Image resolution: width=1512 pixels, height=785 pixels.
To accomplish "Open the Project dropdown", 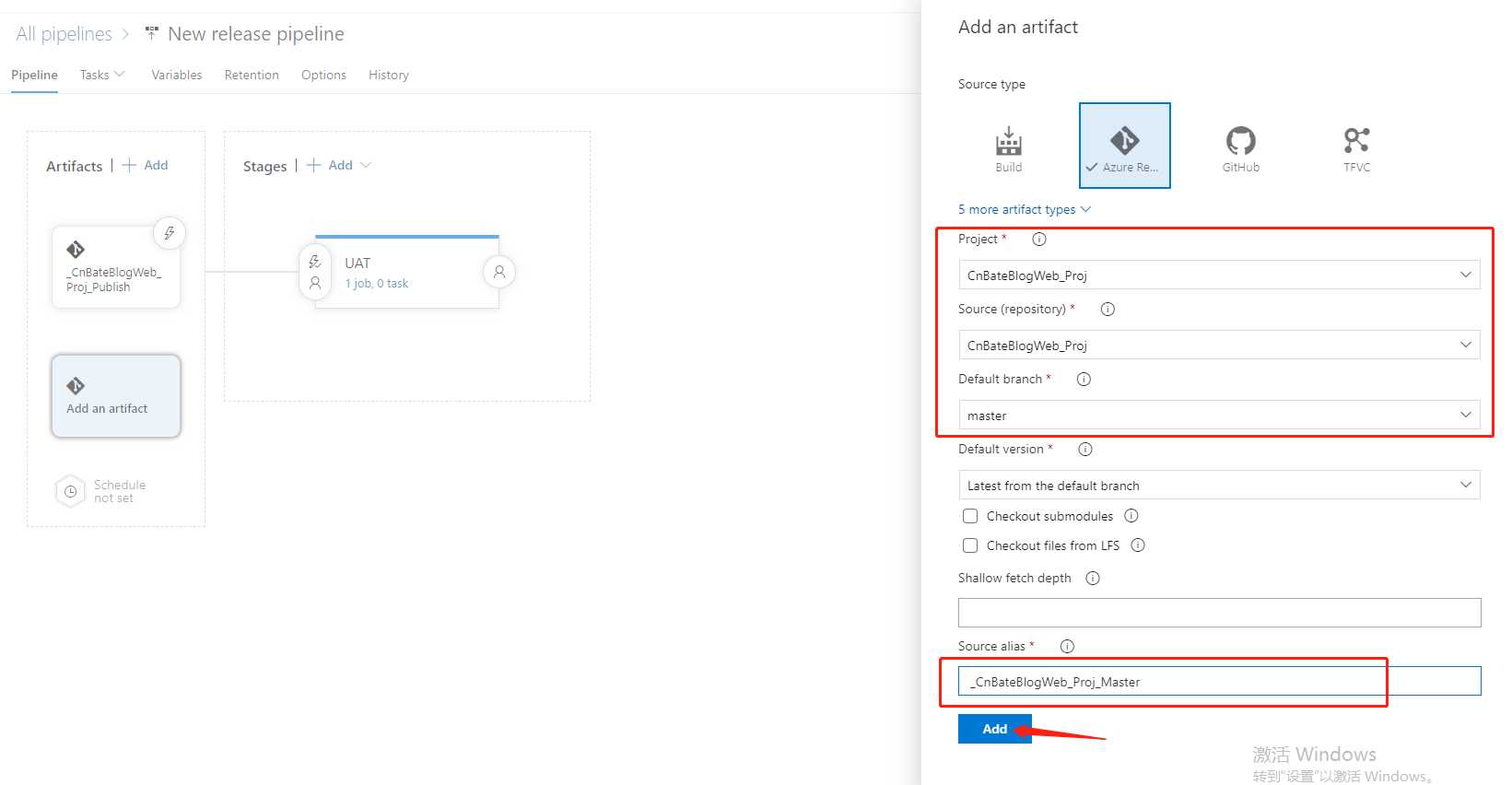I will tap(1219, 275).
